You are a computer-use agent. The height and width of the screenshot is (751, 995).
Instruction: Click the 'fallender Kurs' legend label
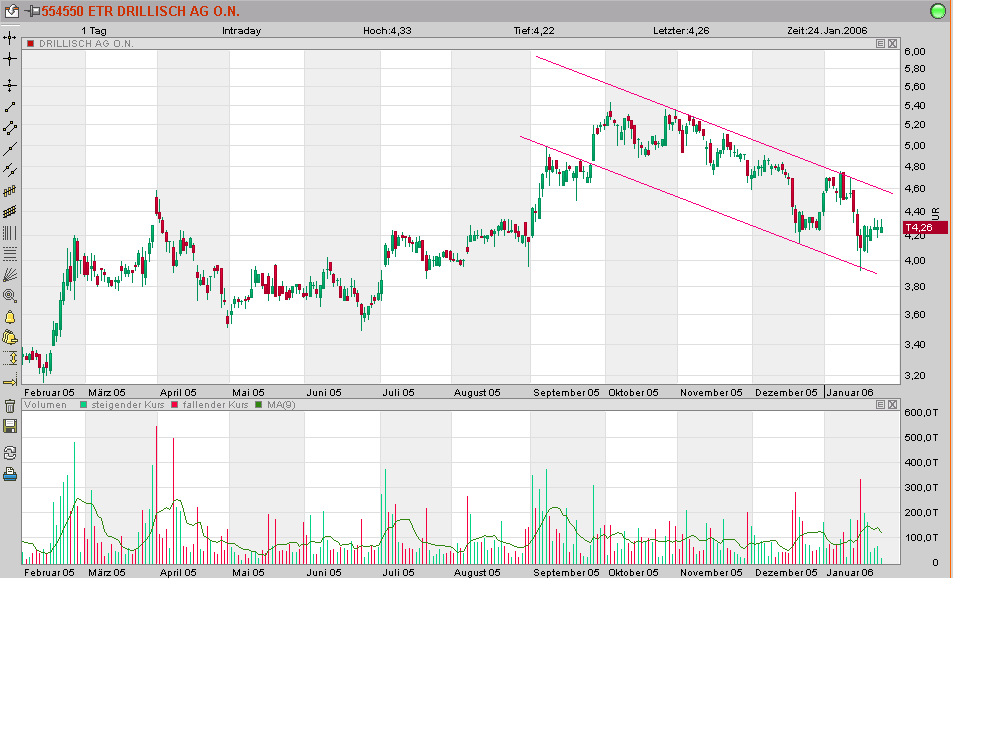[x=215, y=405]
